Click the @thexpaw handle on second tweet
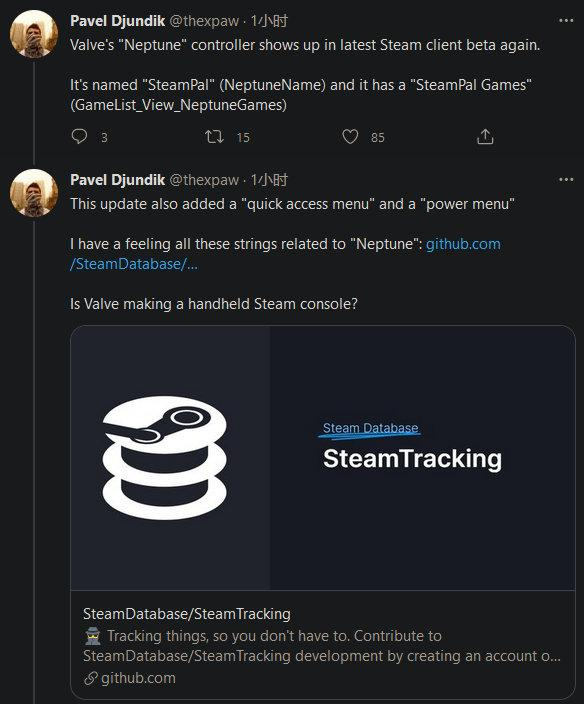 click(204, 180)
